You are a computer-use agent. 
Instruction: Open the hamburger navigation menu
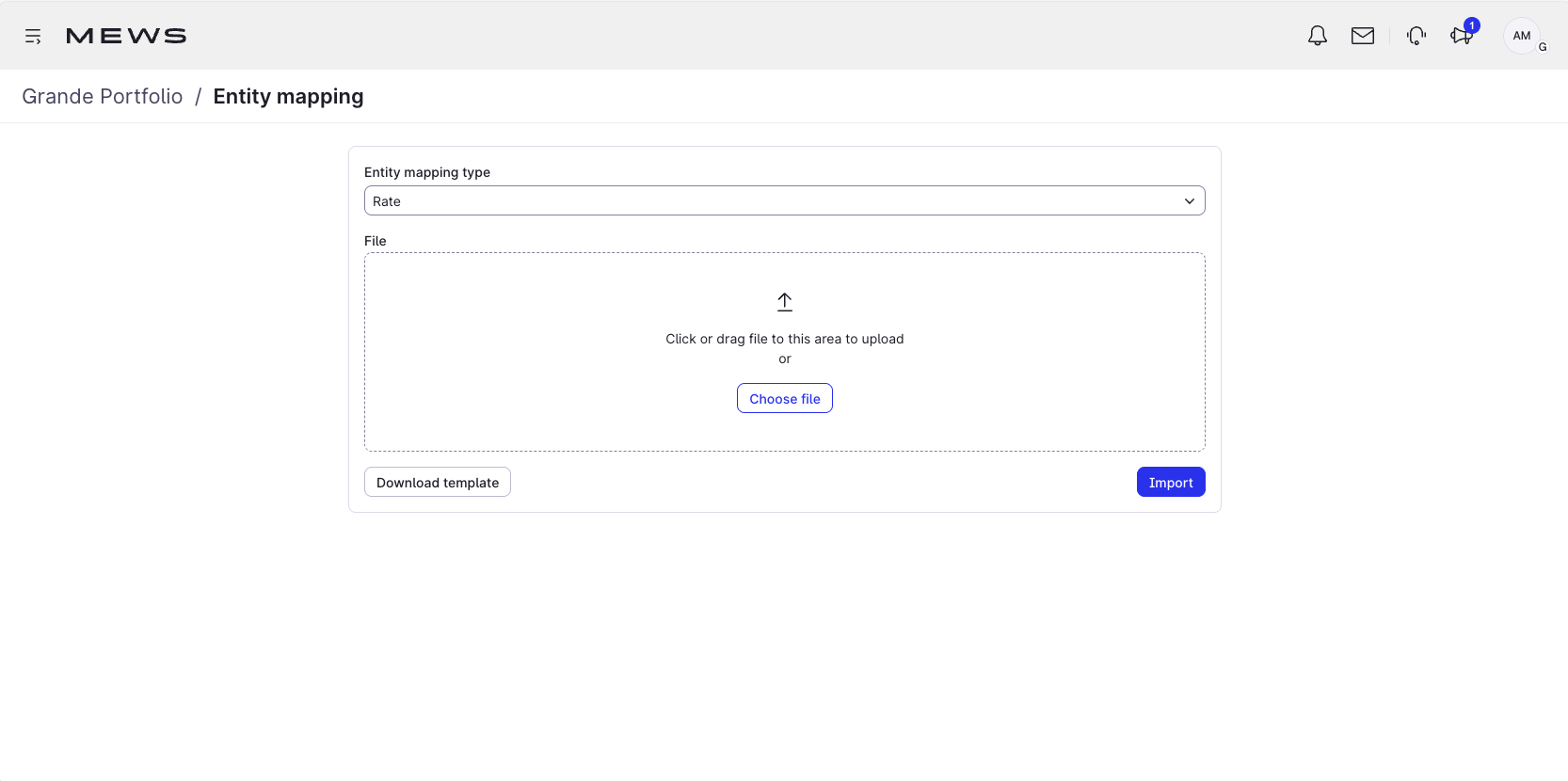click(x=33, y=37)
